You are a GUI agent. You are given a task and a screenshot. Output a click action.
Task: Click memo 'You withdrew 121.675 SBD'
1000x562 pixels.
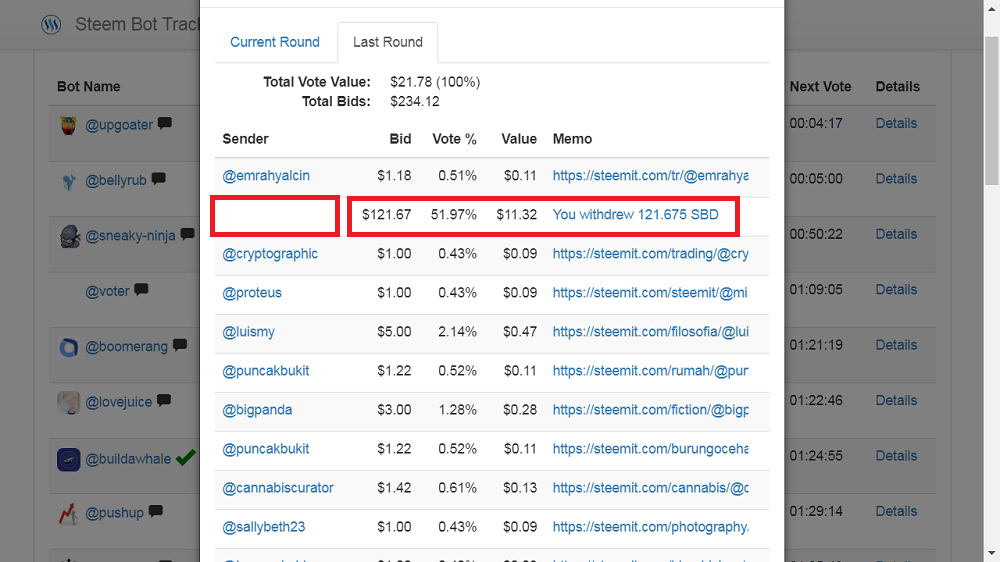coord(635,214)
